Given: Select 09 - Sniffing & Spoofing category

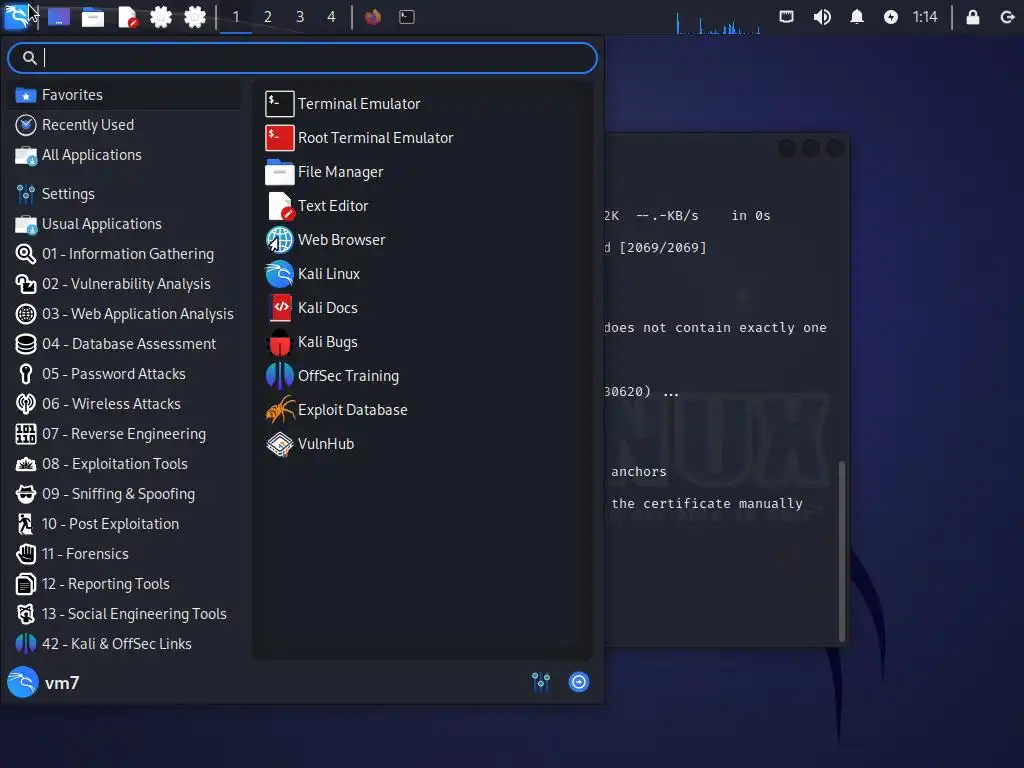Looking at the screenshot, I should coord(125,494).
